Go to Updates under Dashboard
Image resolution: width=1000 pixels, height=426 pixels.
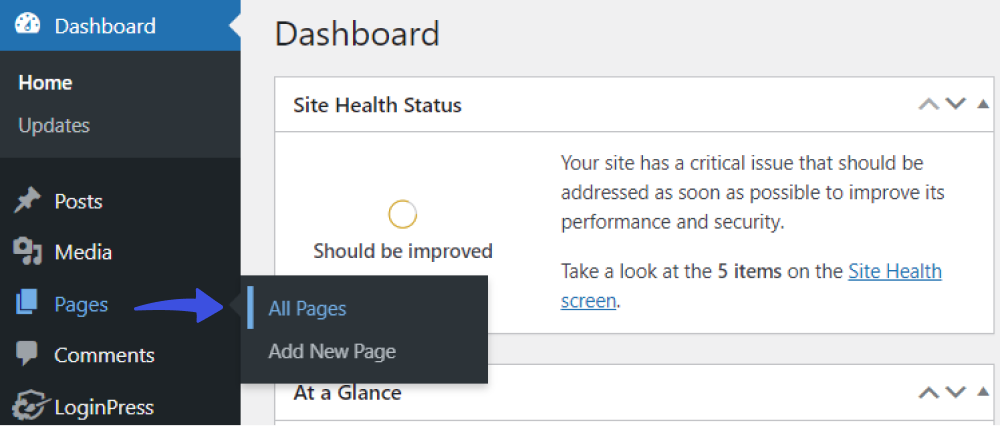coord(54,125)
